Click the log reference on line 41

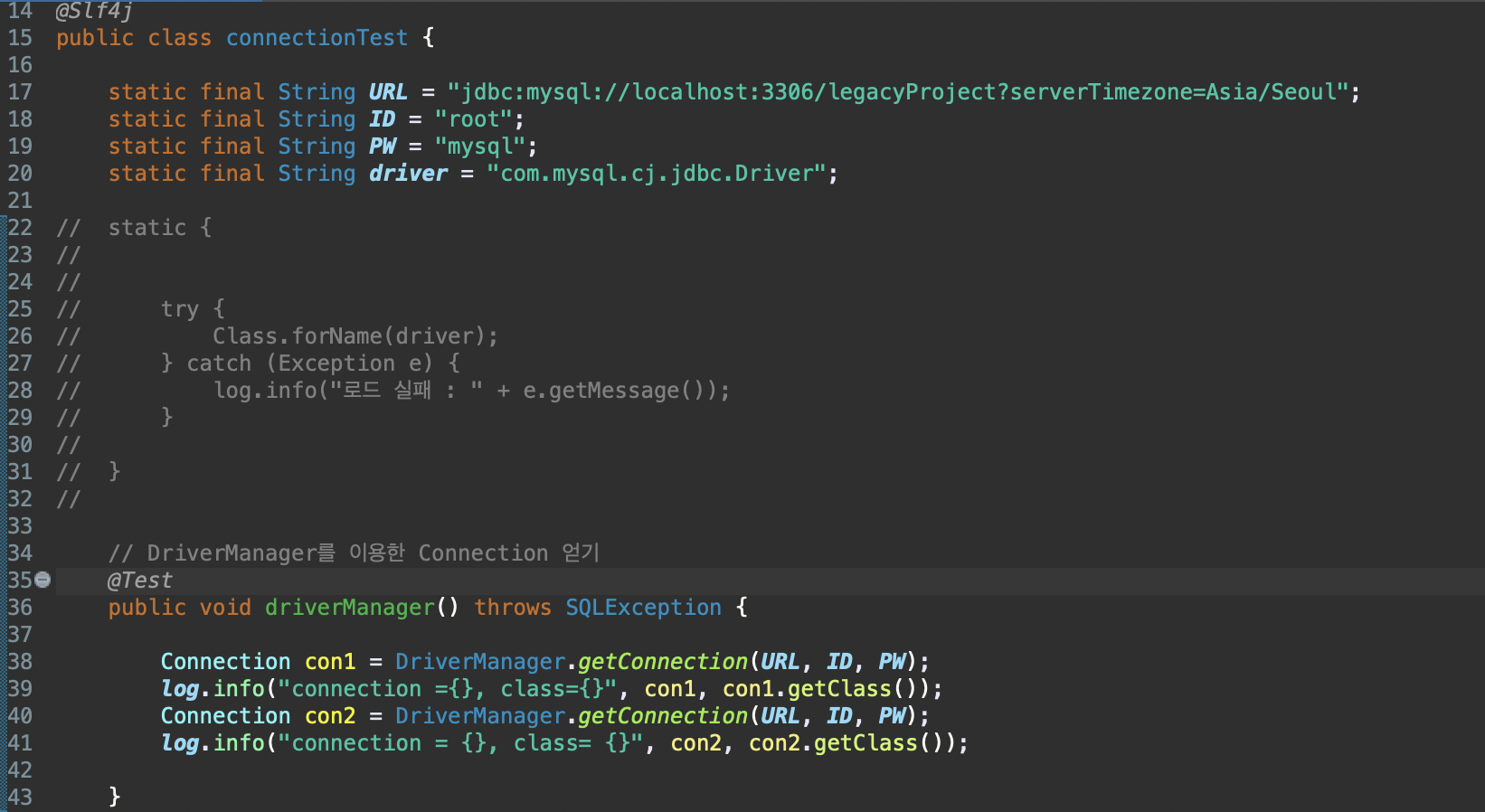(180, 743)
